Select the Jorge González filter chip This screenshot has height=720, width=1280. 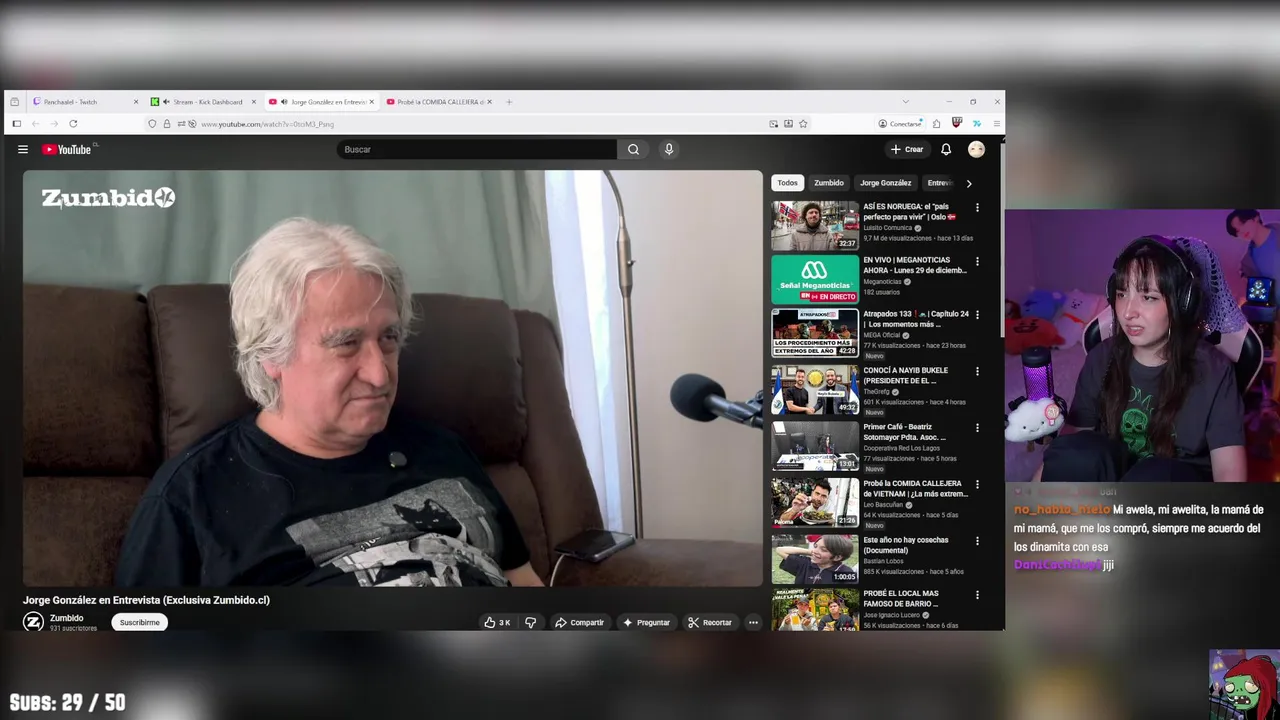886,183
